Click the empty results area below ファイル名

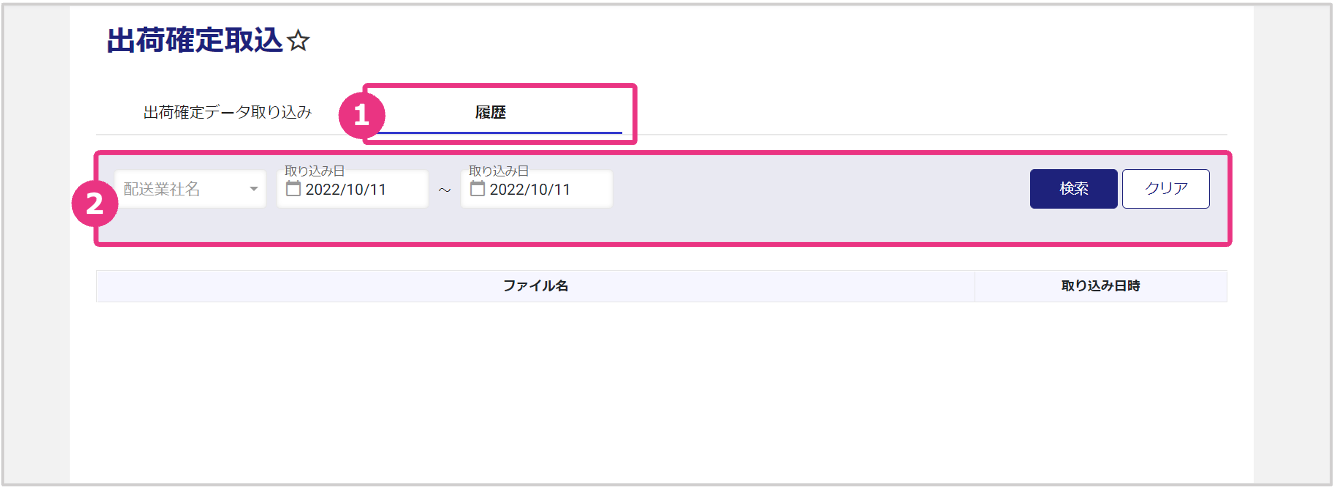pos(535,380)
